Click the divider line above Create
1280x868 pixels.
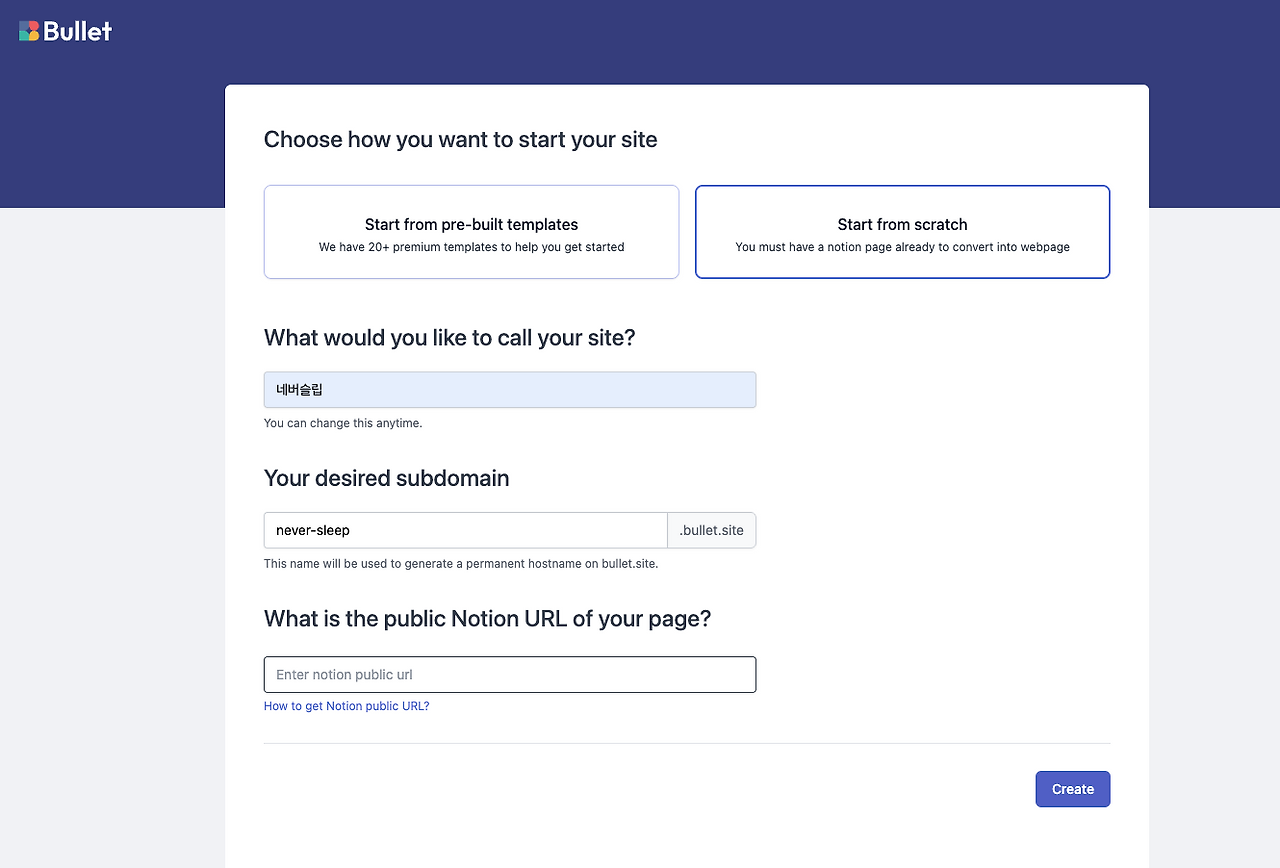(x=687, y=743)
